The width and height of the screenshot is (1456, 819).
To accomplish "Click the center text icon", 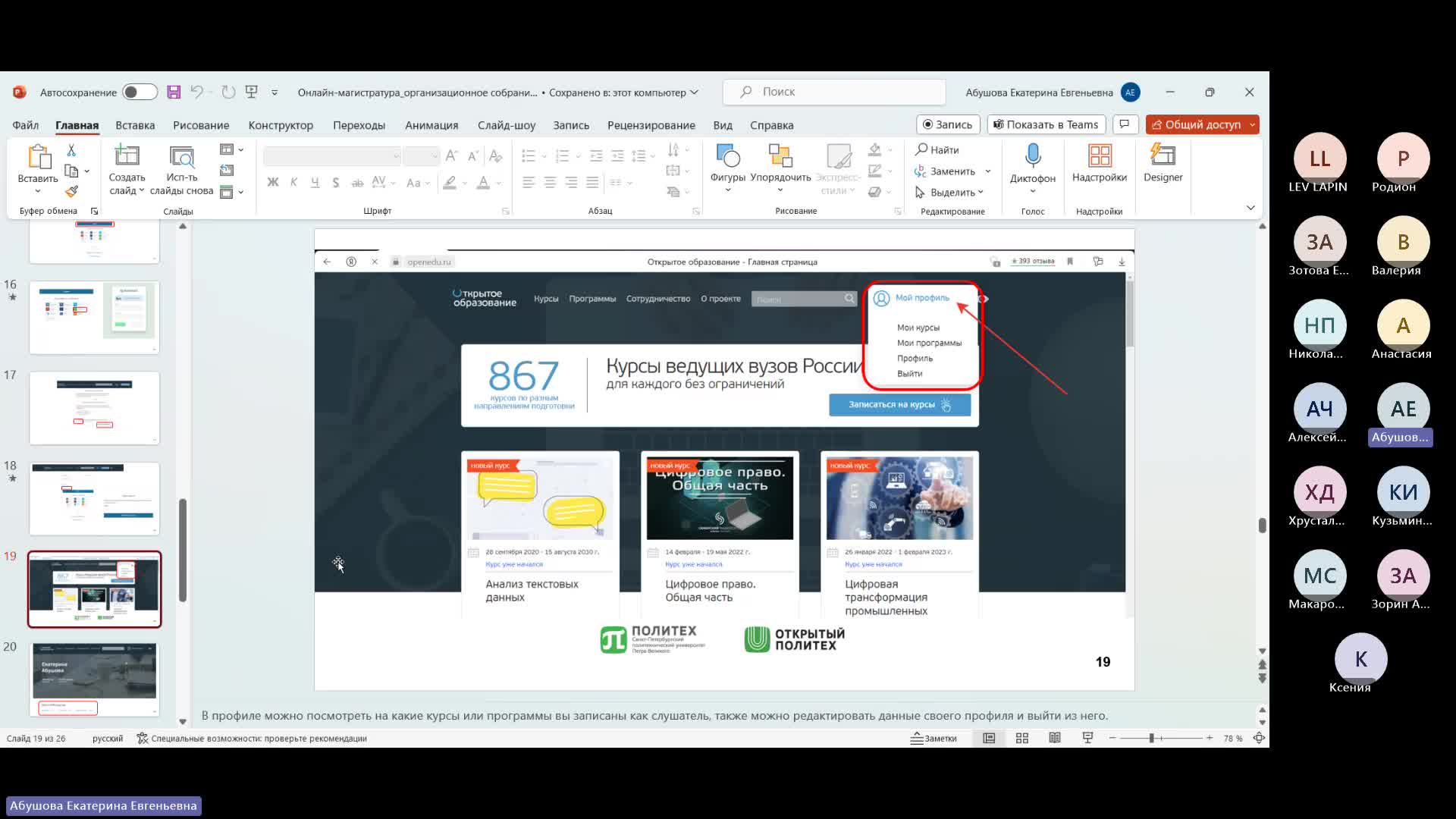I will (550, 183).
